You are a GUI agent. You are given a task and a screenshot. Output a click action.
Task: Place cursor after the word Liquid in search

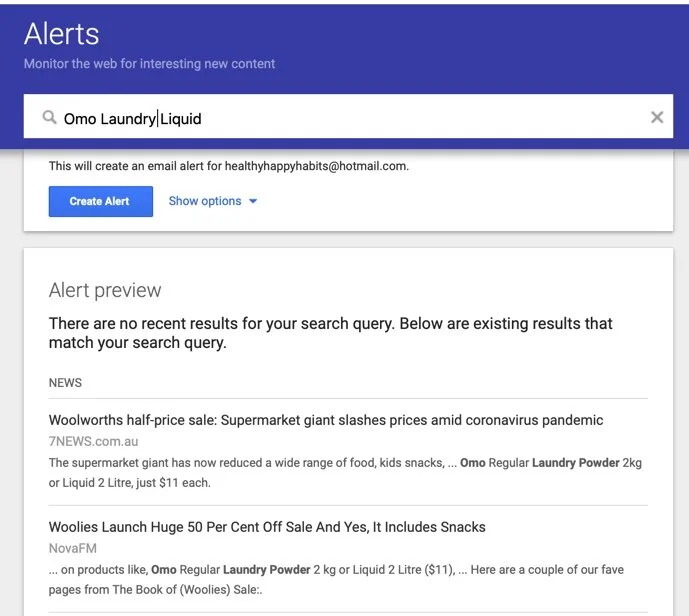click(x=203, y=119)
